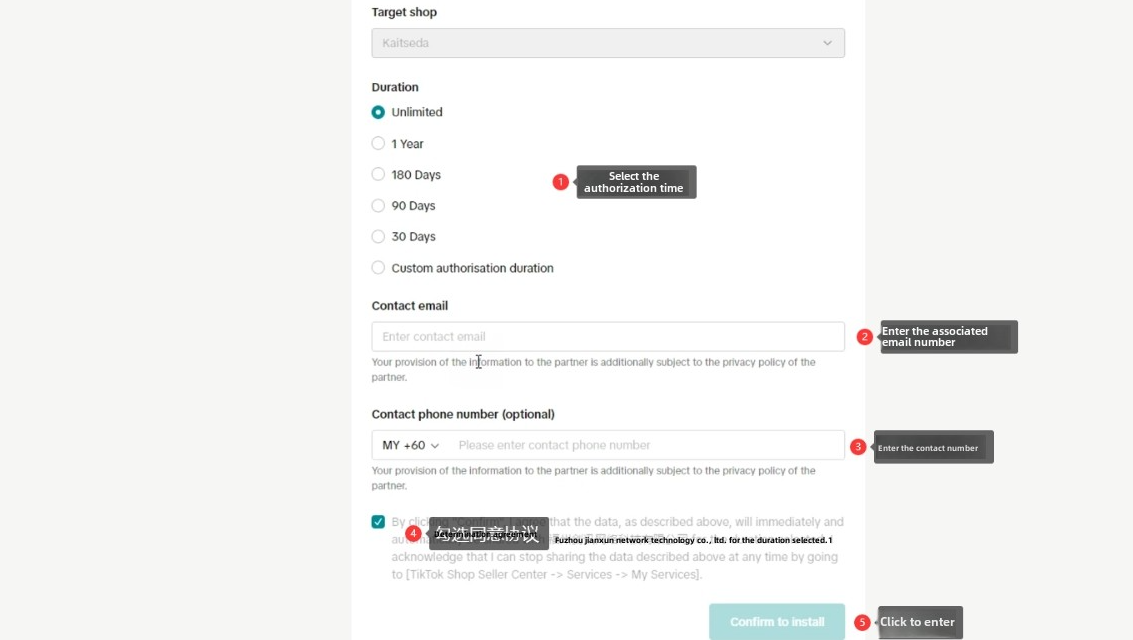This screenshot has height=640, width=1133.
Task: Click the contact phone number field
Action: tap(647, 445)
